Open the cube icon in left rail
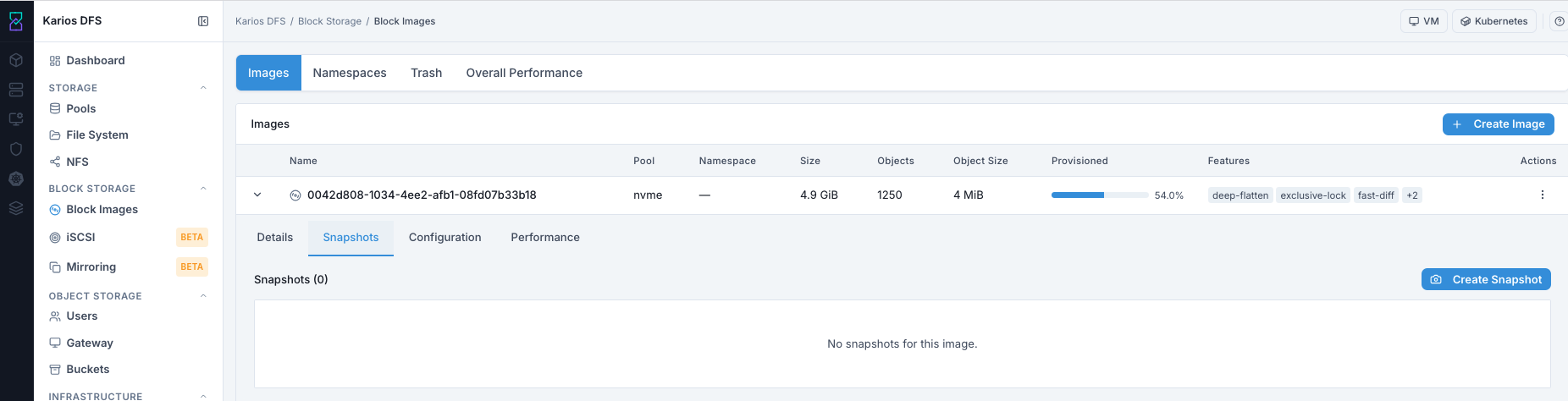This screenshot has height=401, width=1568. click(x=16, y=60)
